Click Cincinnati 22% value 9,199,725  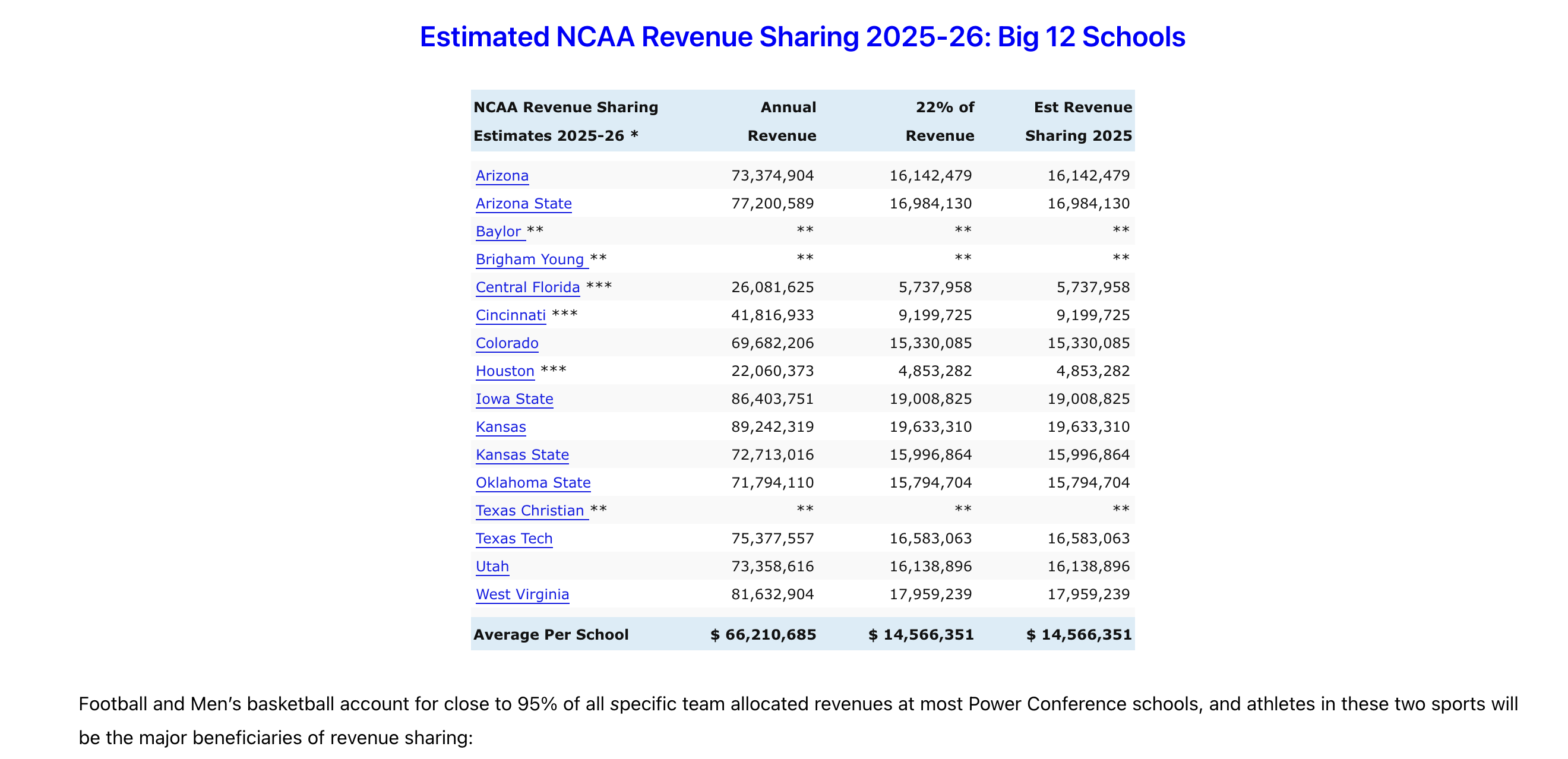point(935,316)
